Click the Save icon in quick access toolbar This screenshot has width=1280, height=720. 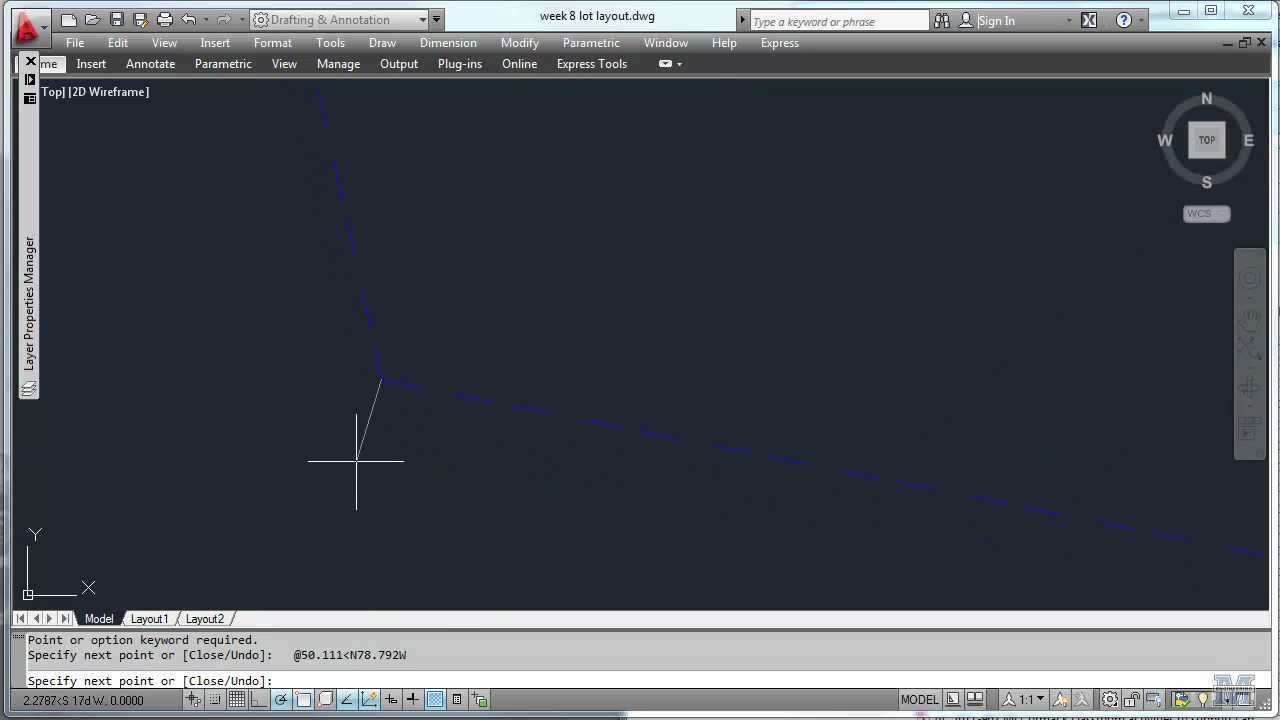[x=116, y=20]
